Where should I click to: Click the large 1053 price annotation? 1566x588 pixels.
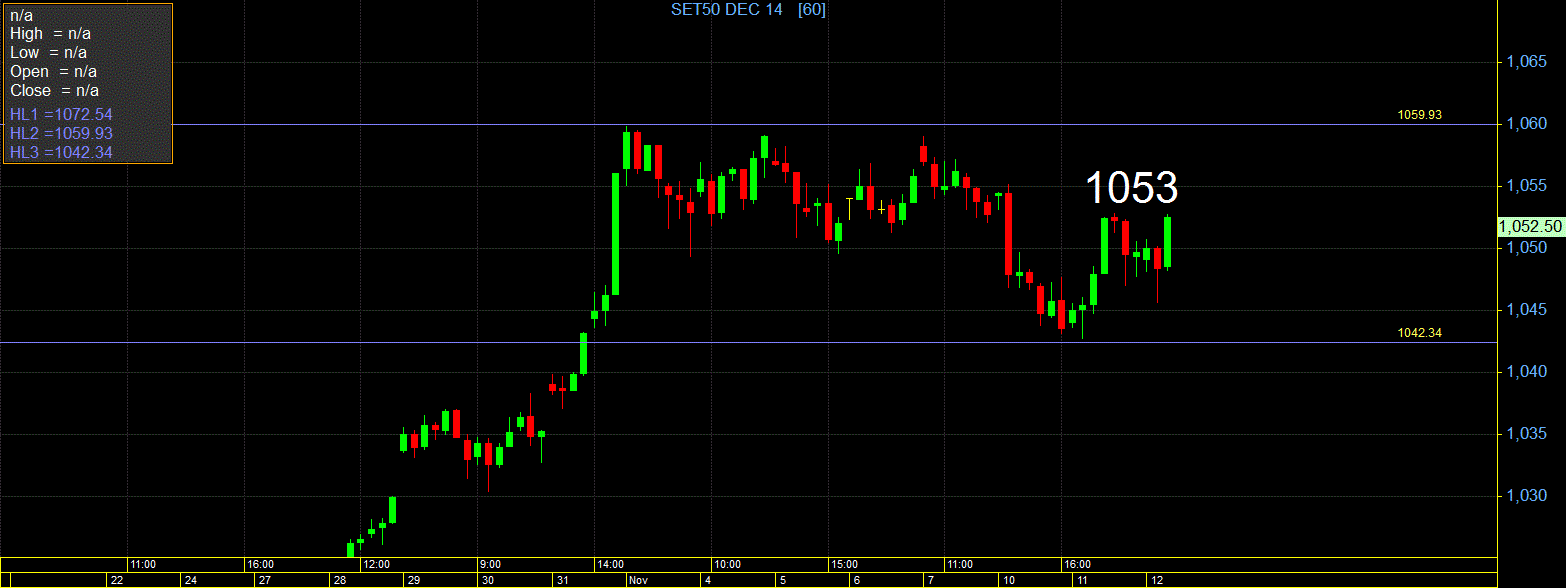[x=1132, y=188]
